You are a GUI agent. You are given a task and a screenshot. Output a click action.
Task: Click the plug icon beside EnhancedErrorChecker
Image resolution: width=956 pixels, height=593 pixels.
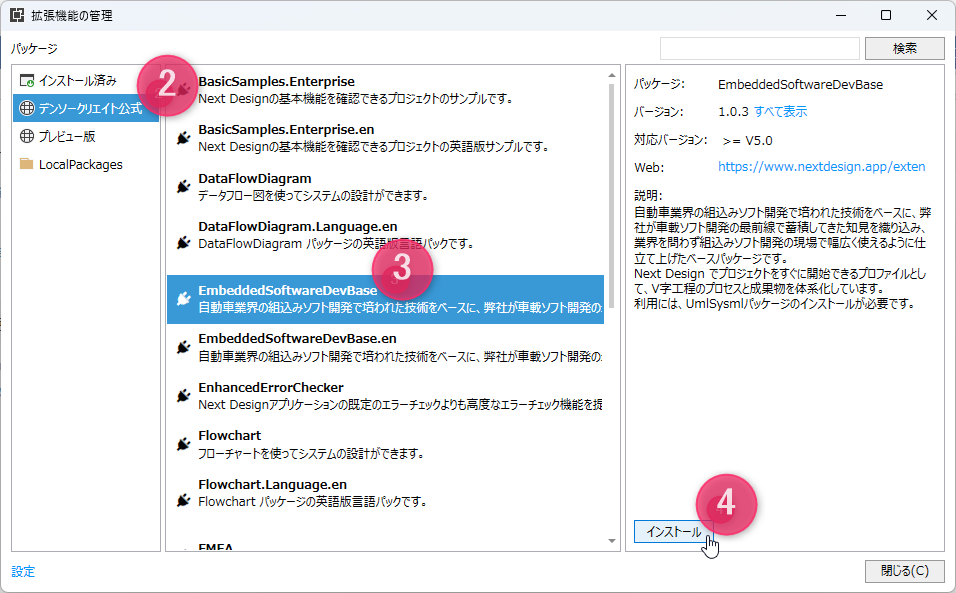[184, 396]
